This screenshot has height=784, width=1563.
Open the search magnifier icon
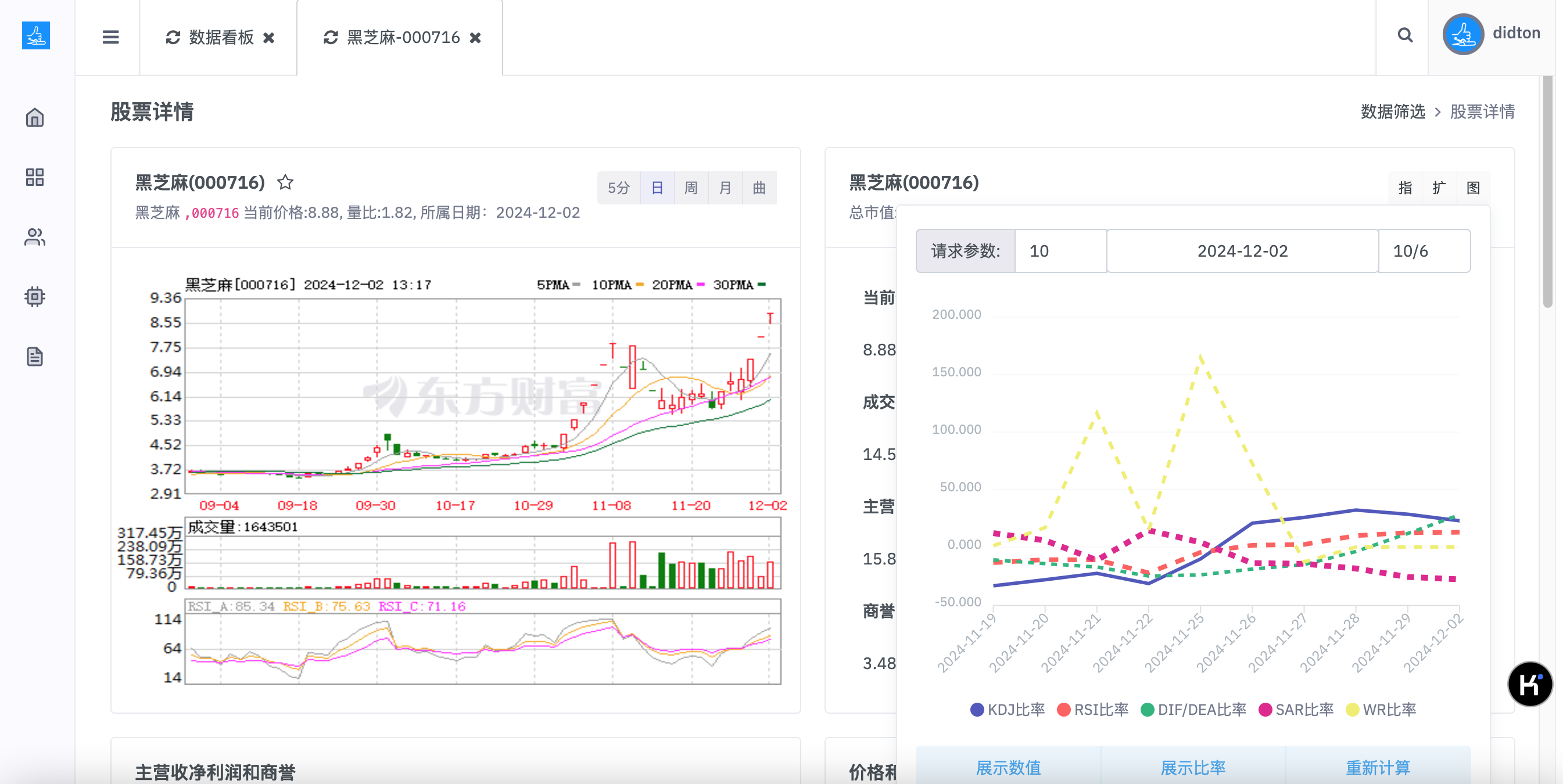1405,36
